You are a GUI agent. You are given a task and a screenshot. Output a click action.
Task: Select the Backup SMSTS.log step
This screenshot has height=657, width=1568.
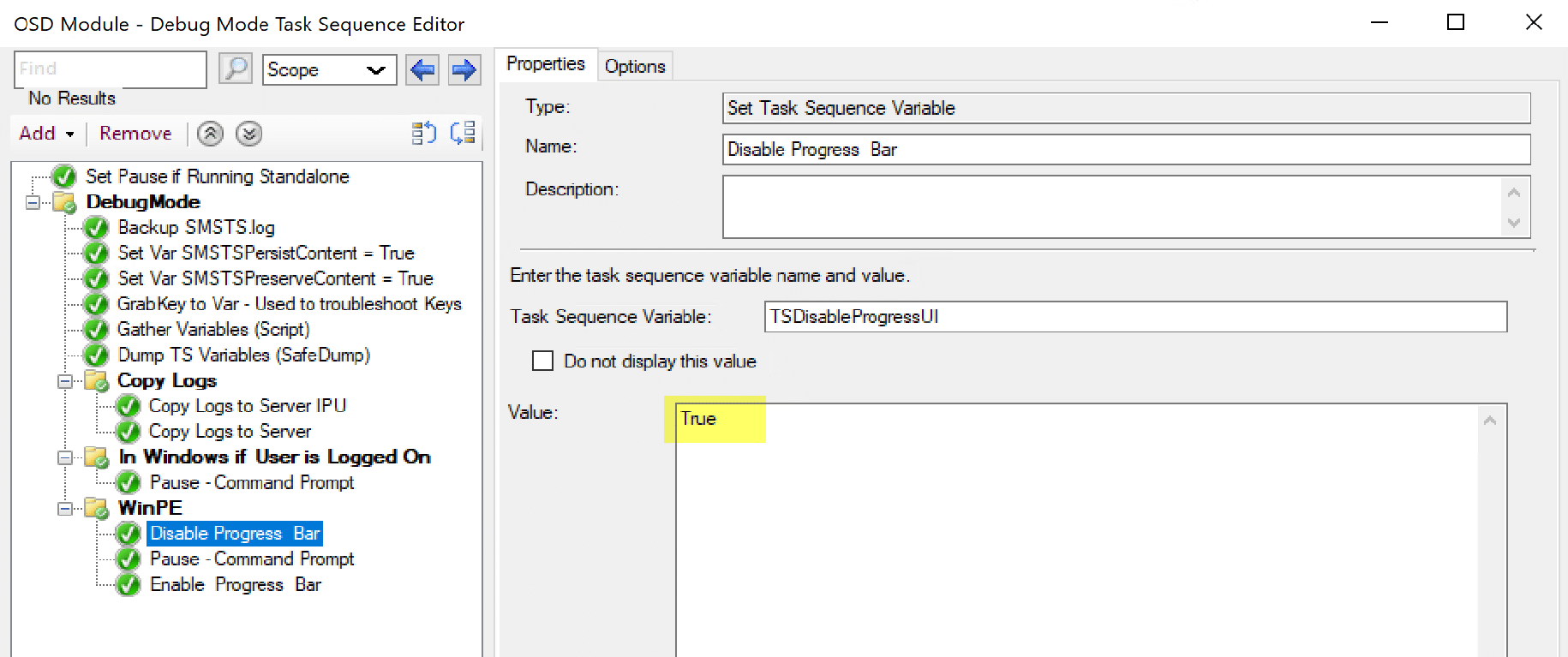pyautogui.click(x=195, y=228)
